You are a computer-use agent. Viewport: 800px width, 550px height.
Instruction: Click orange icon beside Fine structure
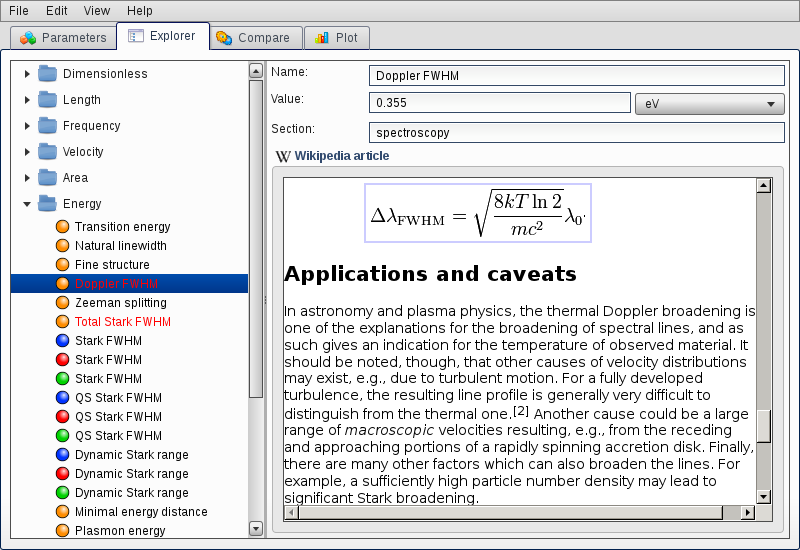pyautogui.click(x=62, y=264)
